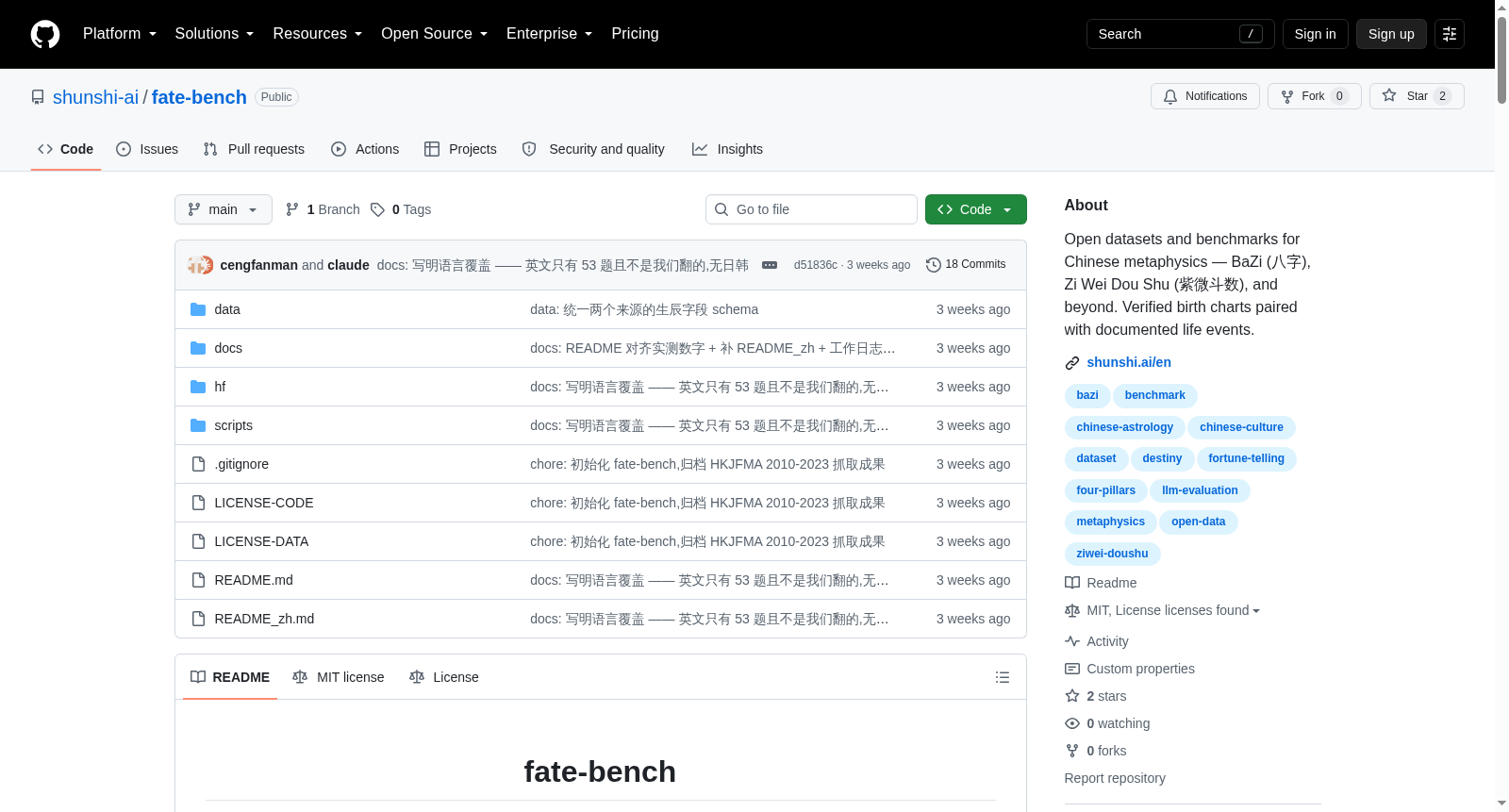Screen dimensions: 1509x812
Task: Expand the Solutions menu
Action: coord(214,34)
